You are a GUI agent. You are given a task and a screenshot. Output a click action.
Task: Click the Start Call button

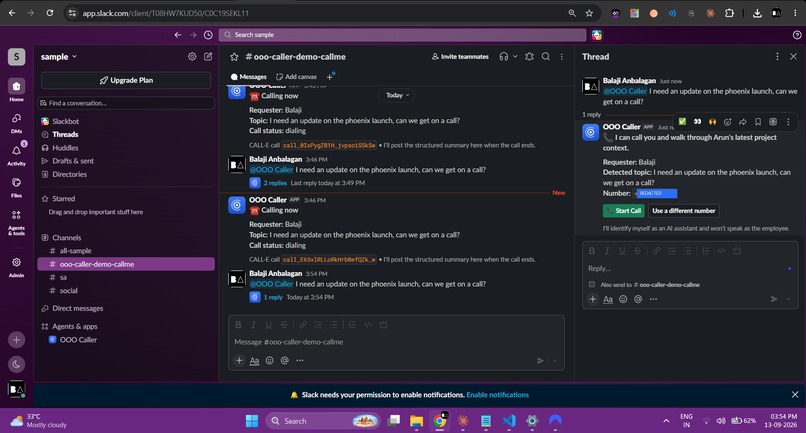coord(624,211)
